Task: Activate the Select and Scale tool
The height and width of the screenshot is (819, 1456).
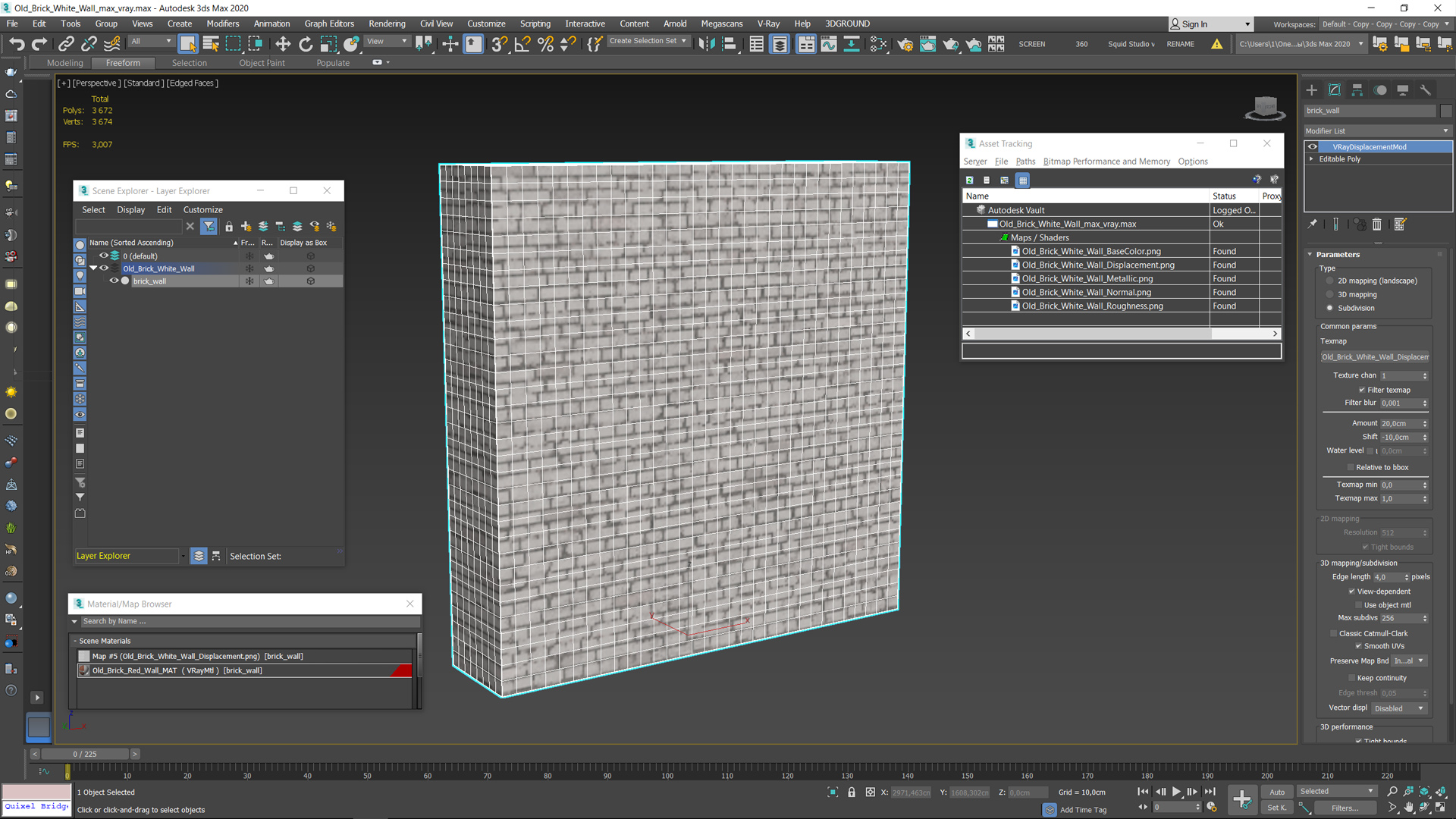Action: 328,44
